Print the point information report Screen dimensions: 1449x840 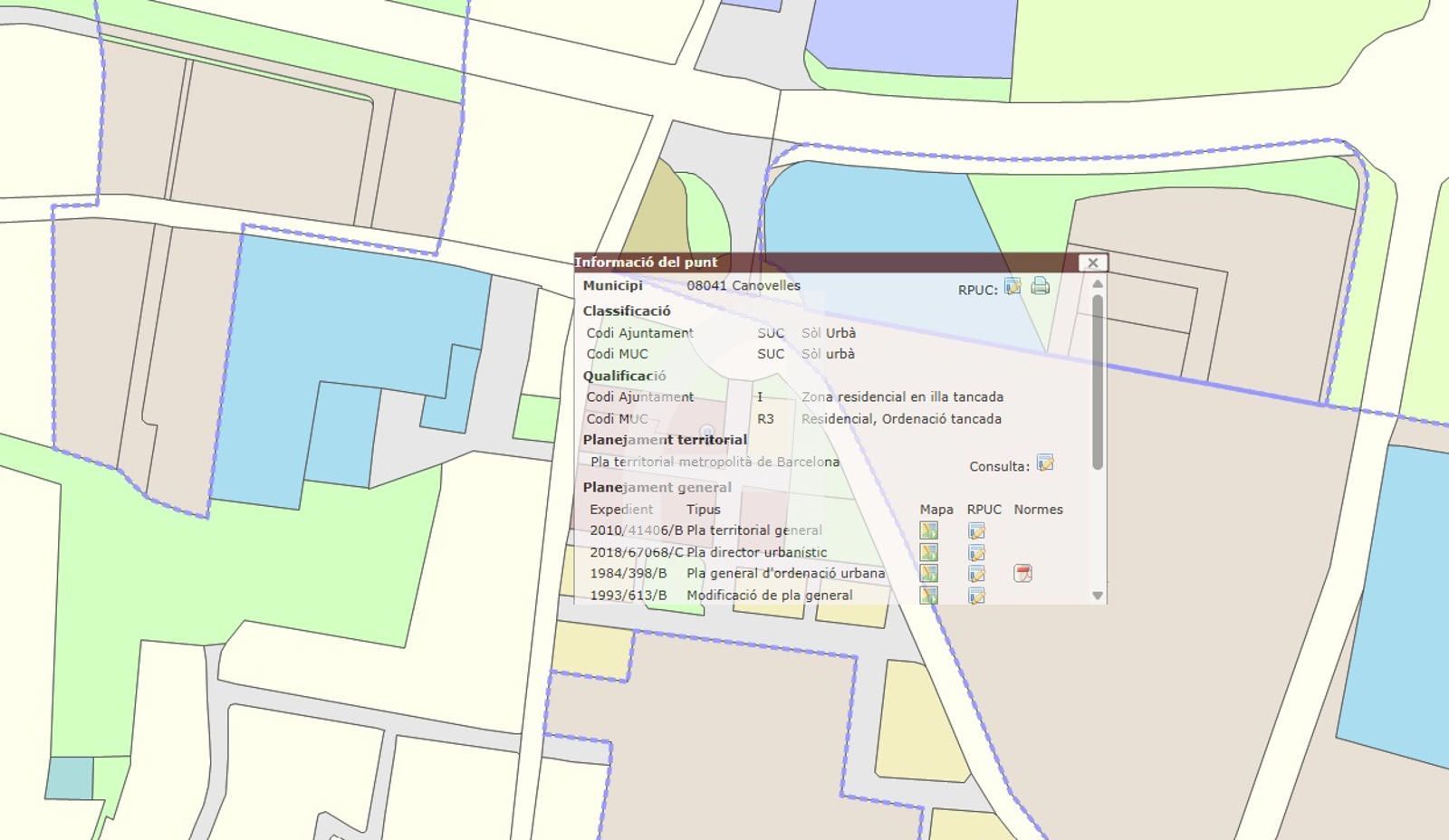pyautogui.click(x=1040, y=287)
